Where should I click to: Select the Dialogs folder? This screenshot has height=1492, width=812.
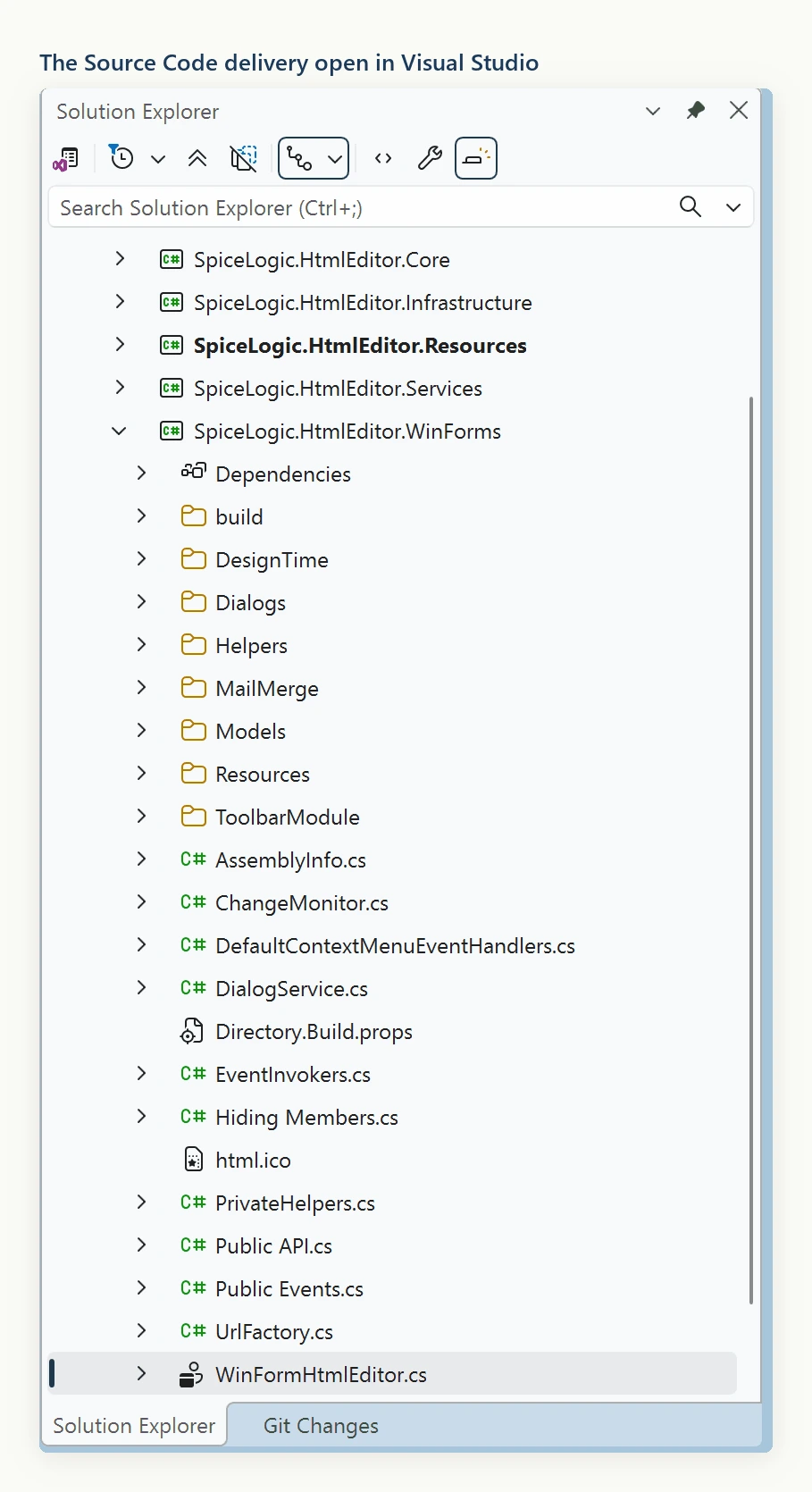[251, 603]
